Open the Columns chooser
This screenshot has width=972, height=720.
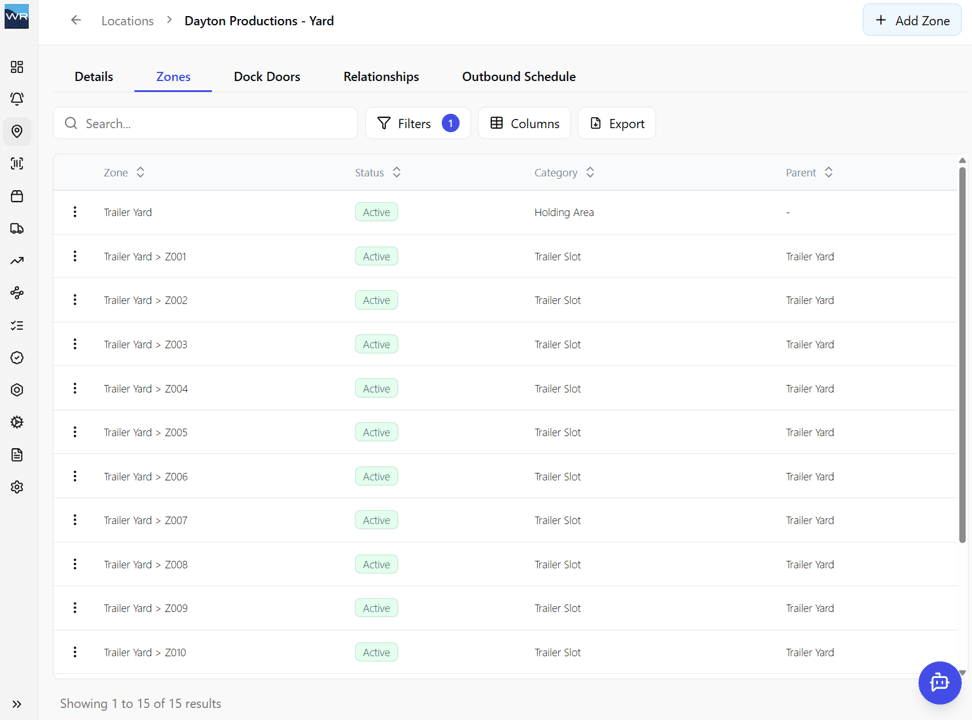coord(524,123)
